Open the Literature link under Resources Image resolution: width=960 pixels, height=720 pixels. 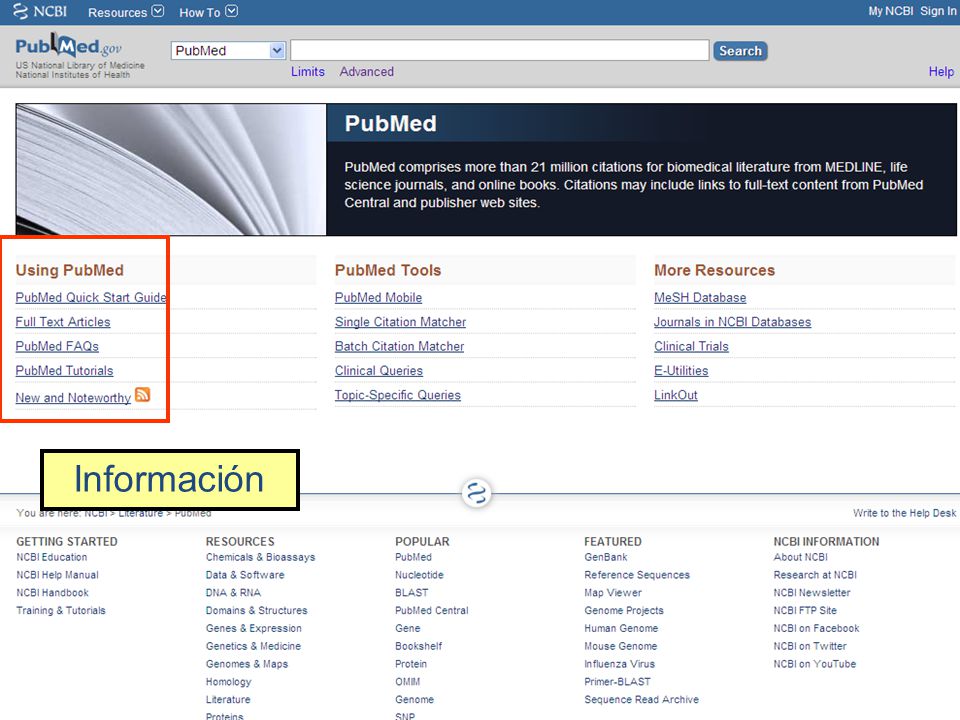tap(228, 699)
